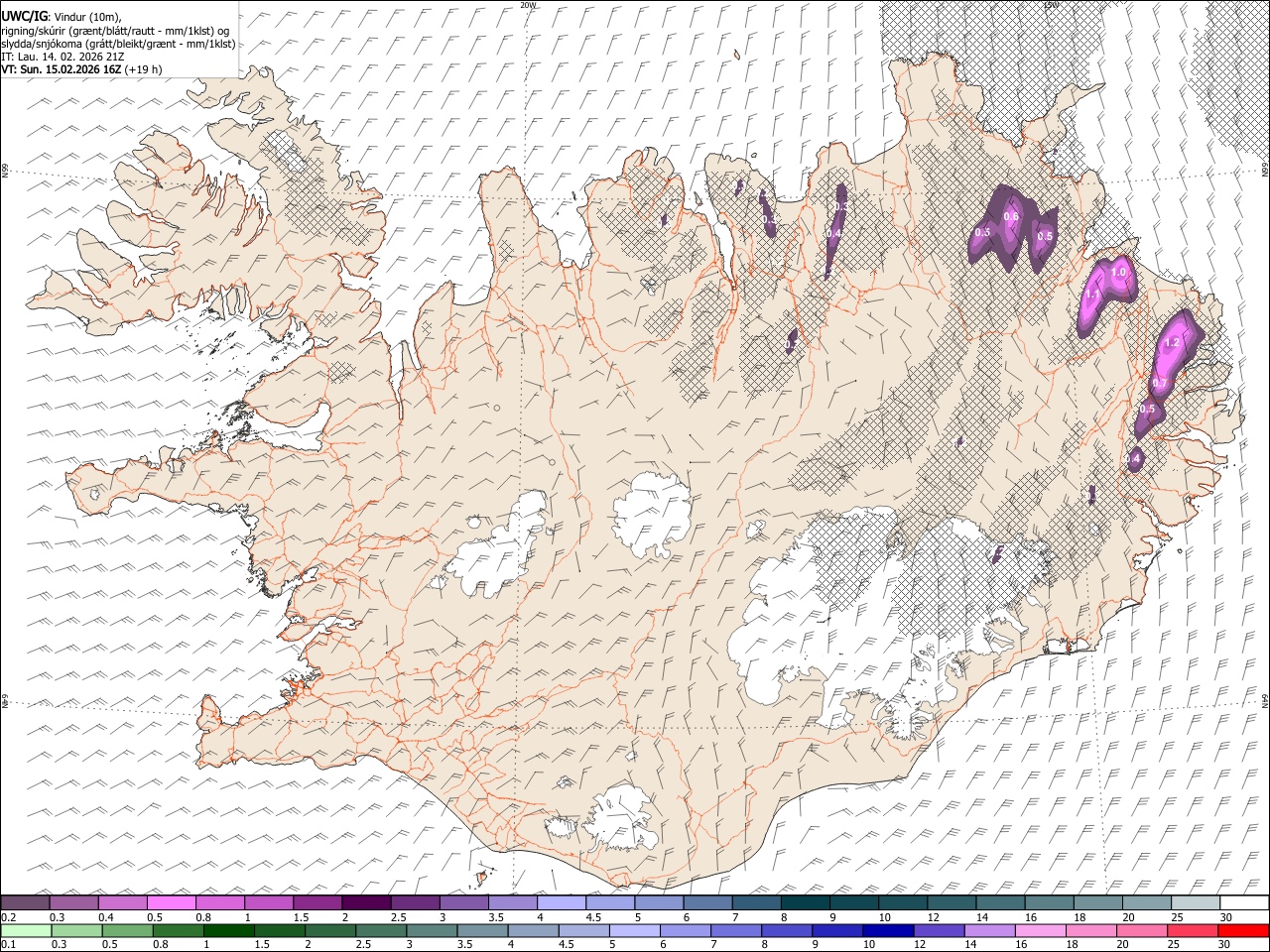Pick the pale green rain swatch between 0.1 and 0.3
This screenshot has height=952, width=1270.
[25, 930]
